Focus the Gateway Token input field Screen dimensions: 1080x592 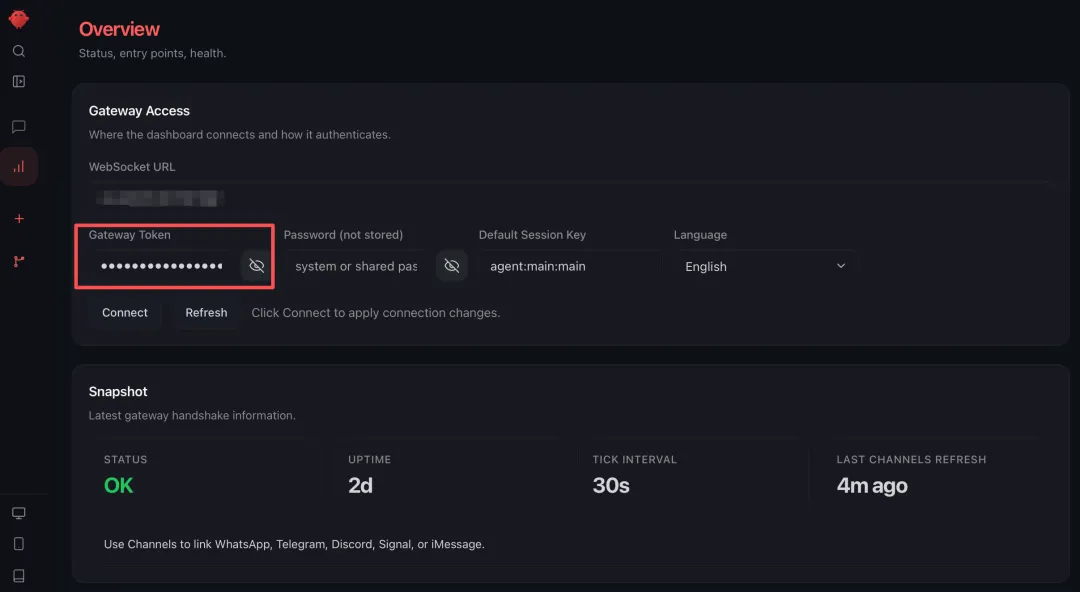point(163,266)
